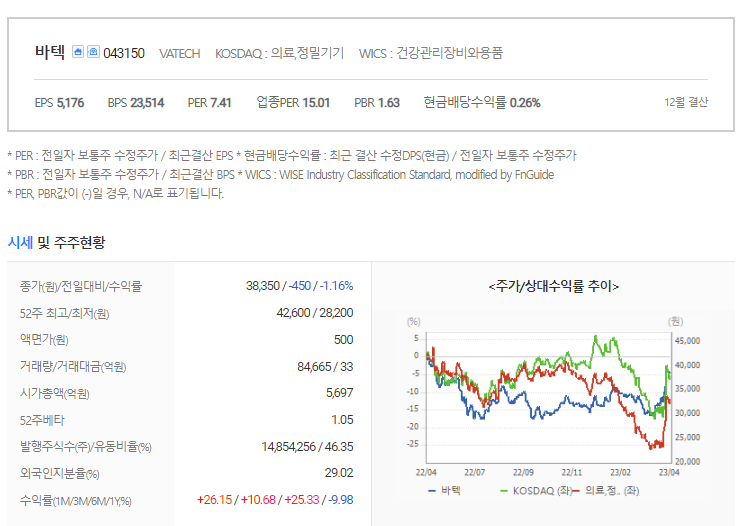Image resolution: width=745 pixels, height=526 pixels.
Task: Open the company homepage icon beside 바텍
Action: 78,51
